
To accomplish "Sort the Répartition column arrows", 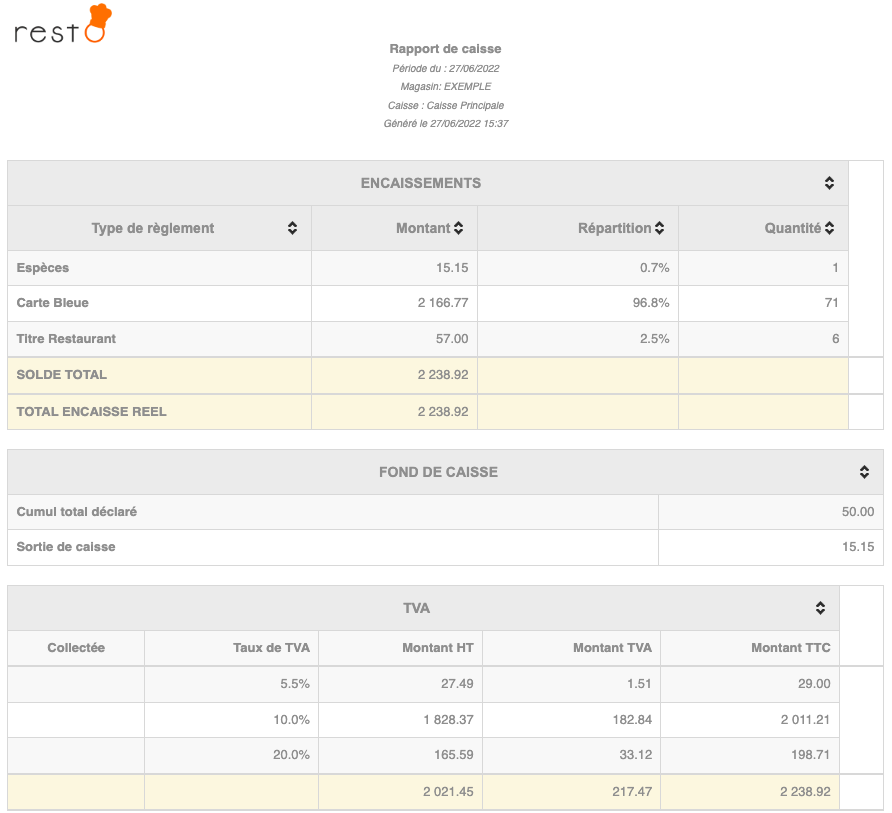I will [x=660, y=228].
